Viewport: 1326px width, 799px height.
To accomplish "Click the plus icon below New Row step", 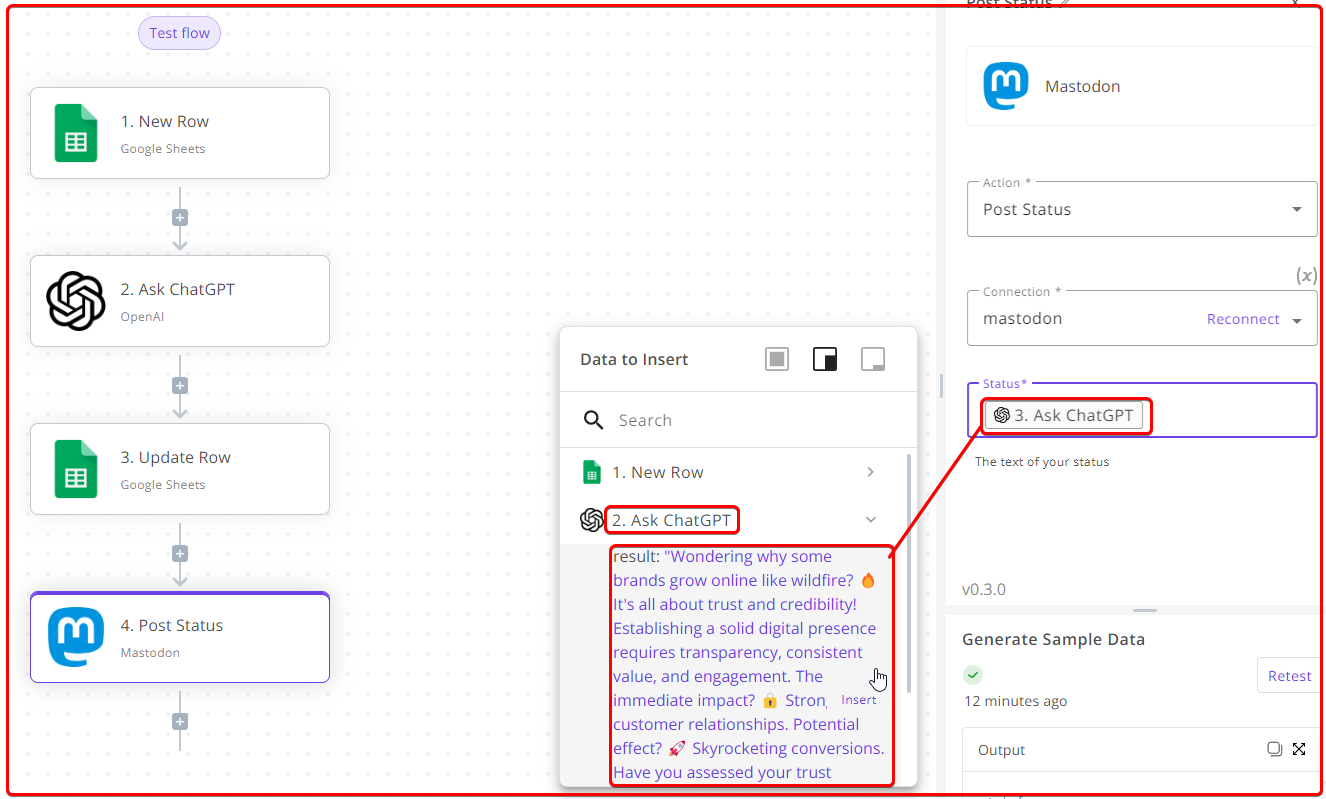I will pyautogui.click(x=180, y=217).
